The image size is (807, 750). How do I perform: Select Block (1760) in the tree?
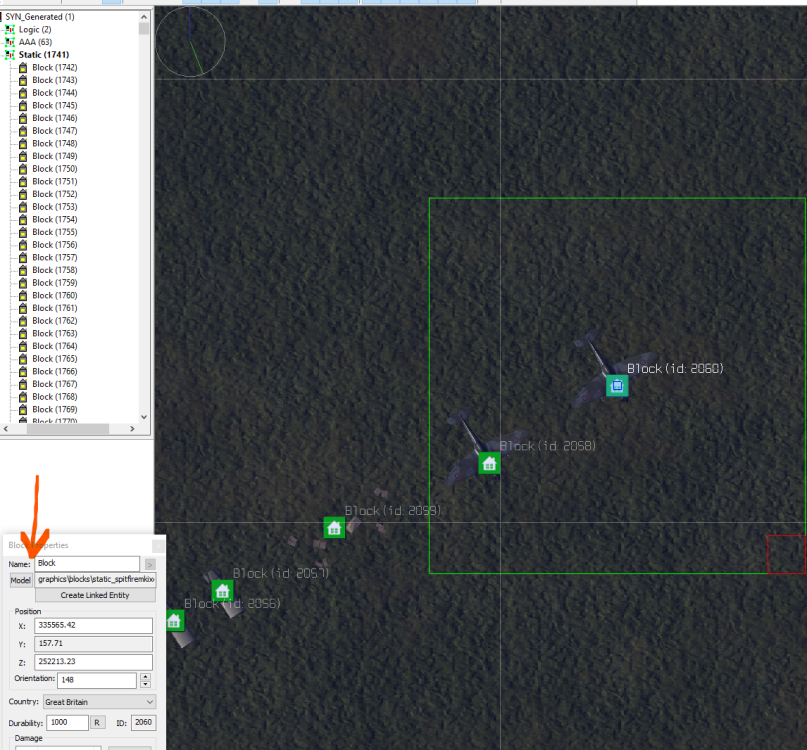(55, 295)
